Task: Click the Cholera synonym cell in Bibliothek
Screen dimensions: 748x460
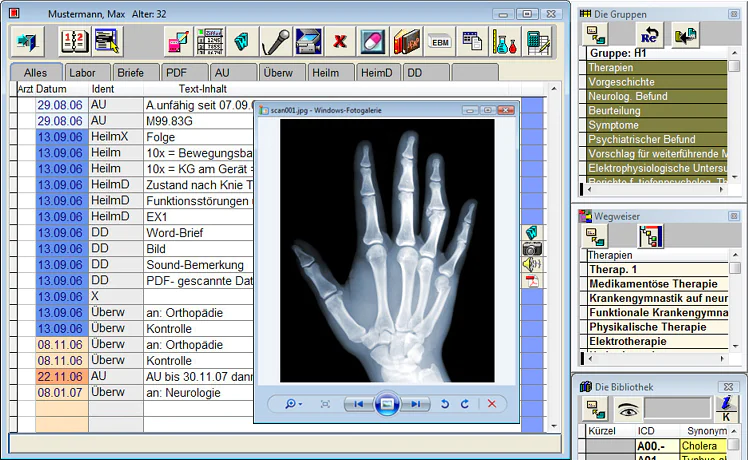Action: pos(703,446)
